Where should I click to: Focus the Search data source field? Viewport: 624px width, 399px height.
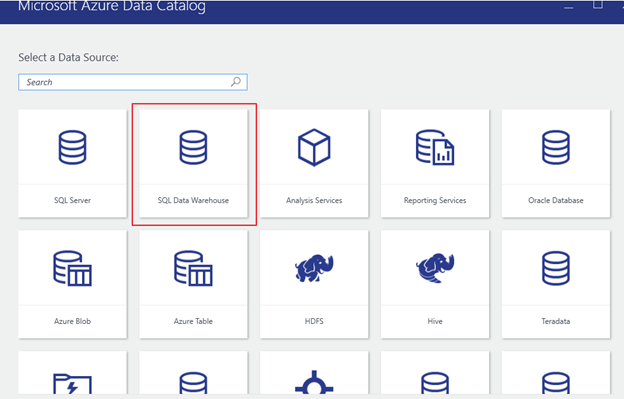(133, 82)
